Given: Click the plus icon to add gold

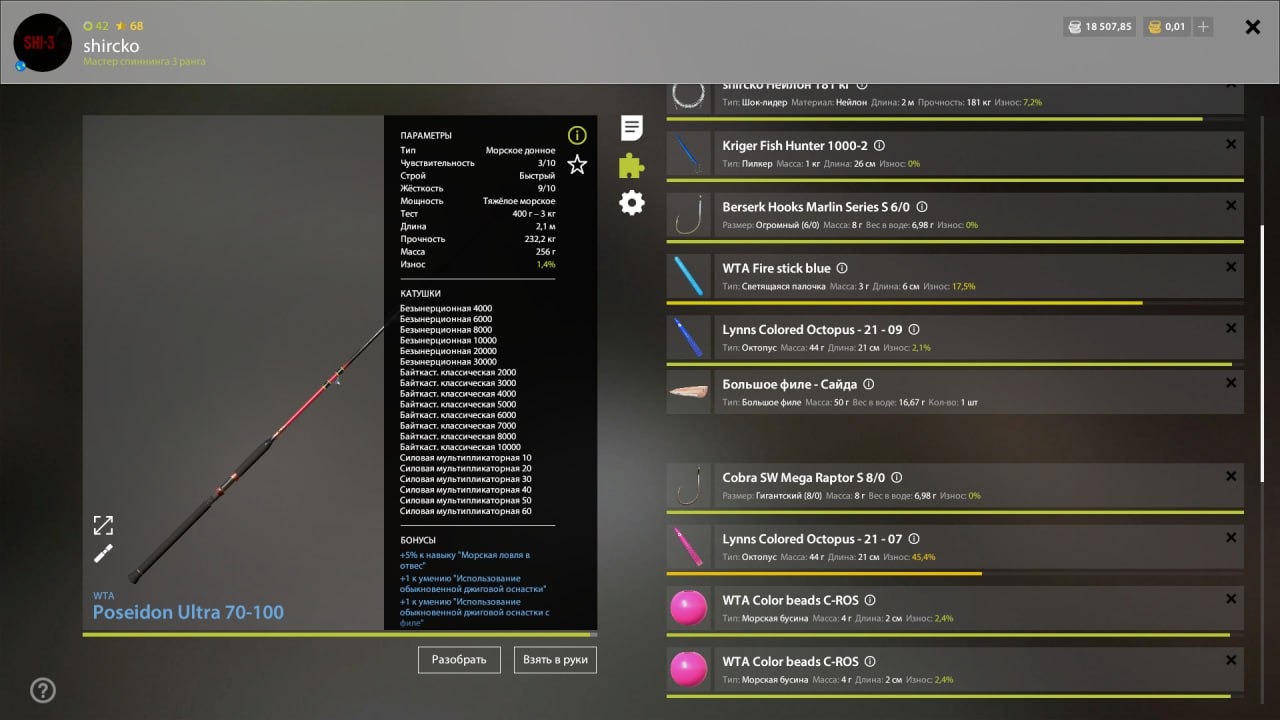Looking at the screenshot, I should (1203, 27).
